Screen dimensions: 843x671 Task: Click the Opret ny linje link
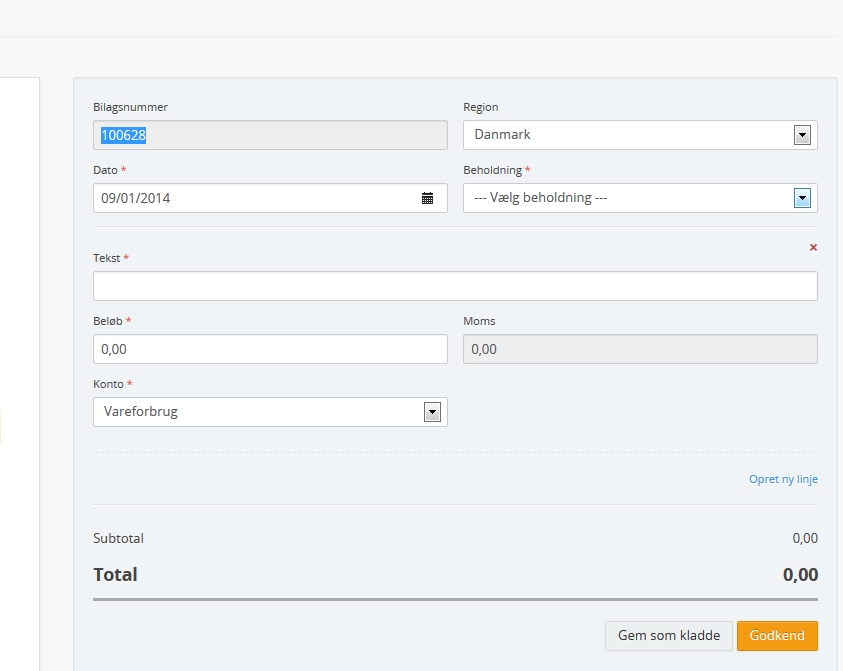[783, 479]
